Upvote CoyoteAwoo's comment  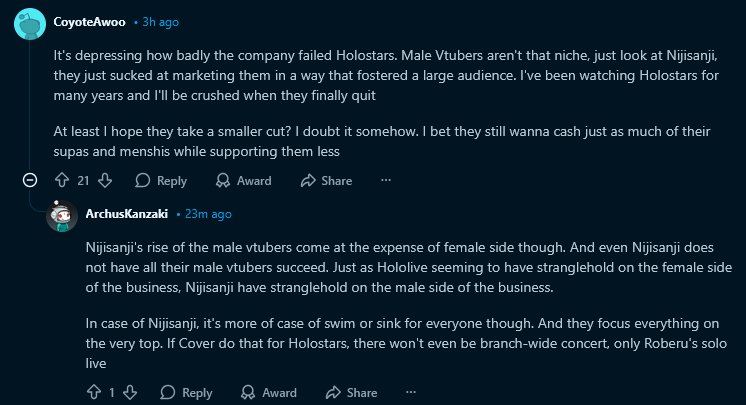(62, 180)
